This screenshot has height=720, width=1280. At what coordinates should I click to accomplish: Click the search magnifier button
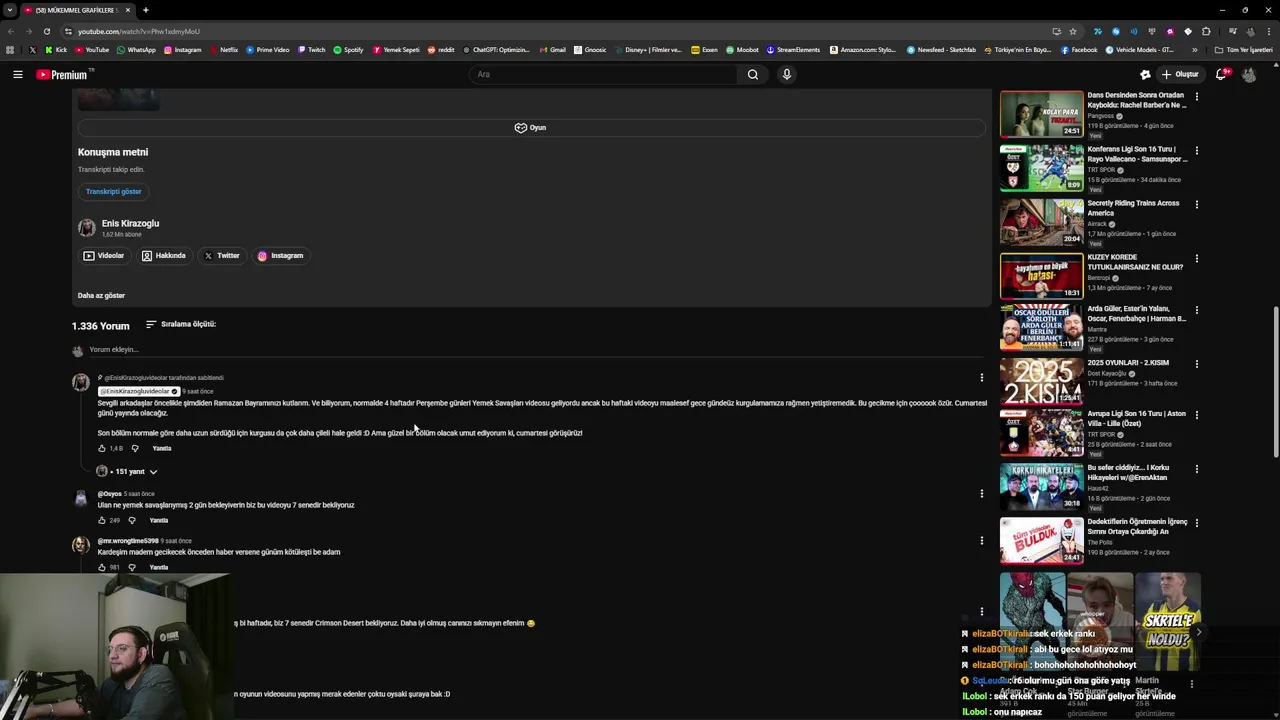coord(753,74)
